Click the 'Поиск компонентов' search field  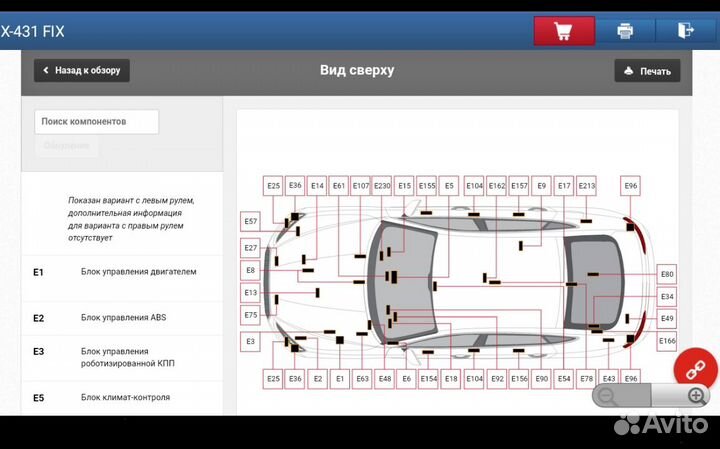tap(96, 122)
